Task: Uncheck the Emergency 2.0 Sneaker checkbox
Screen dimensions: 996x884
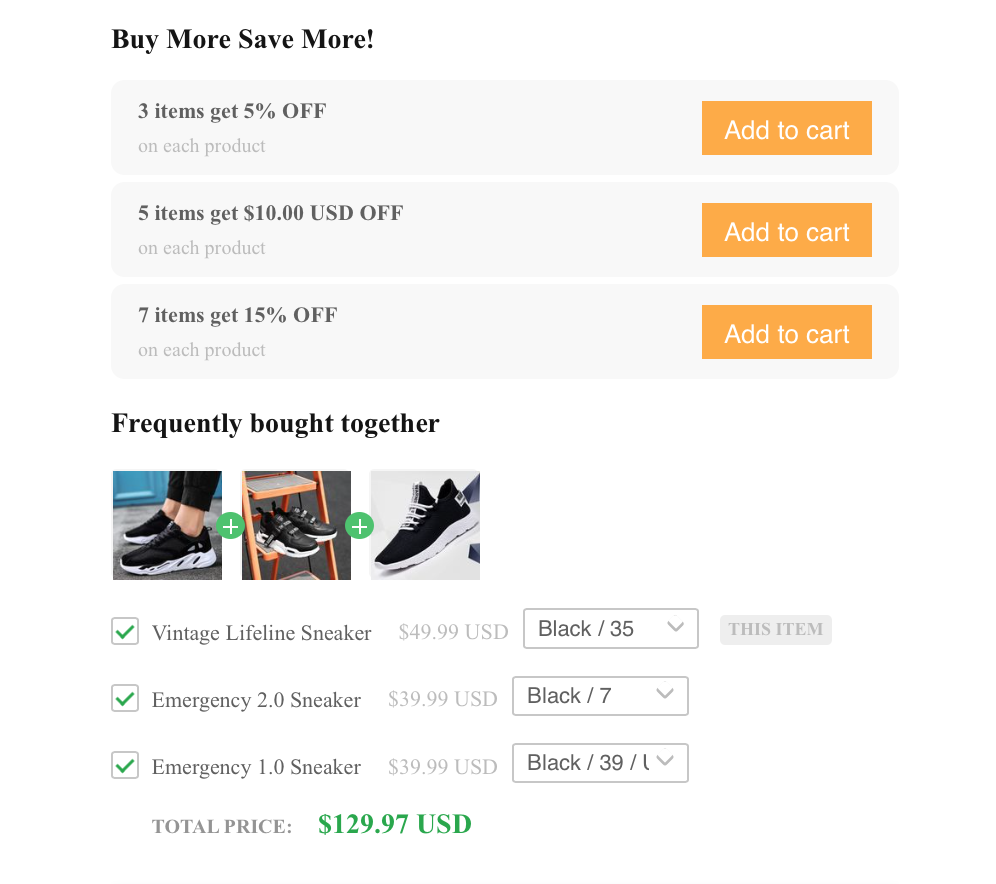Action: pos(124,699)
